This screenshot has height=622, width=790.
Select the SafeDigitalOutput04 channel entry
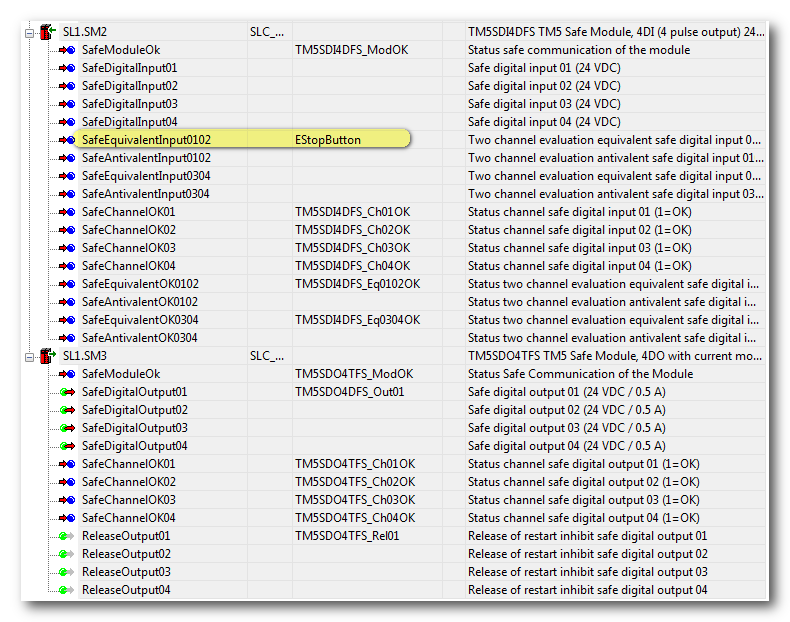(134, 446)
